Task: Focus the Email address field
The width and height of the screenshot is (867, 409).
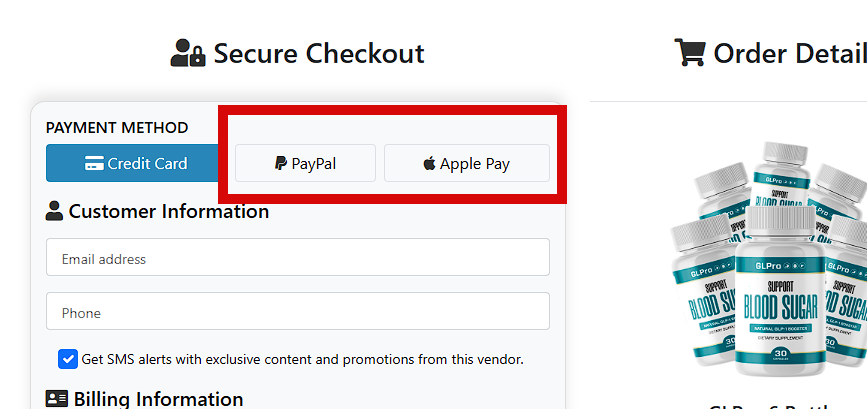Action: point(297,259)
